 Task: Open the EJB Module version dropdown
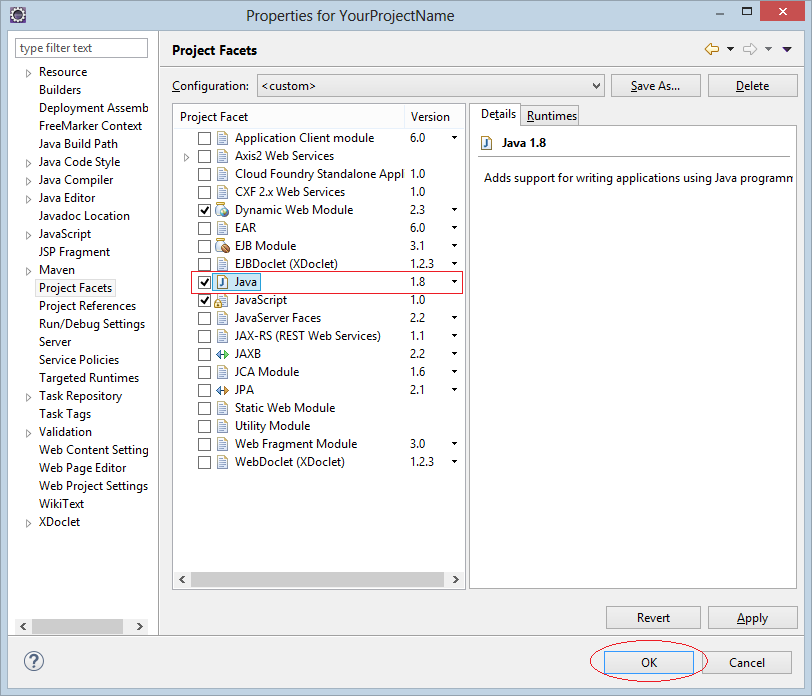(x=454, y=245)
